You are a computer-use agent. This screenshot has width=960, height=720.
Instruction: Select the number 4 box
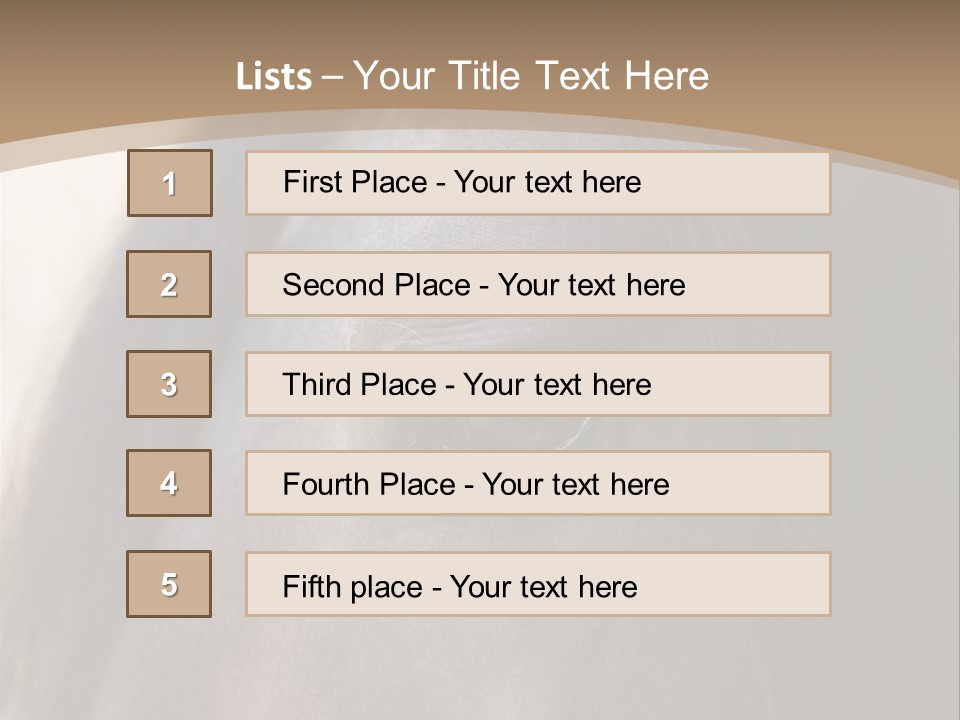tap(169, 483)
